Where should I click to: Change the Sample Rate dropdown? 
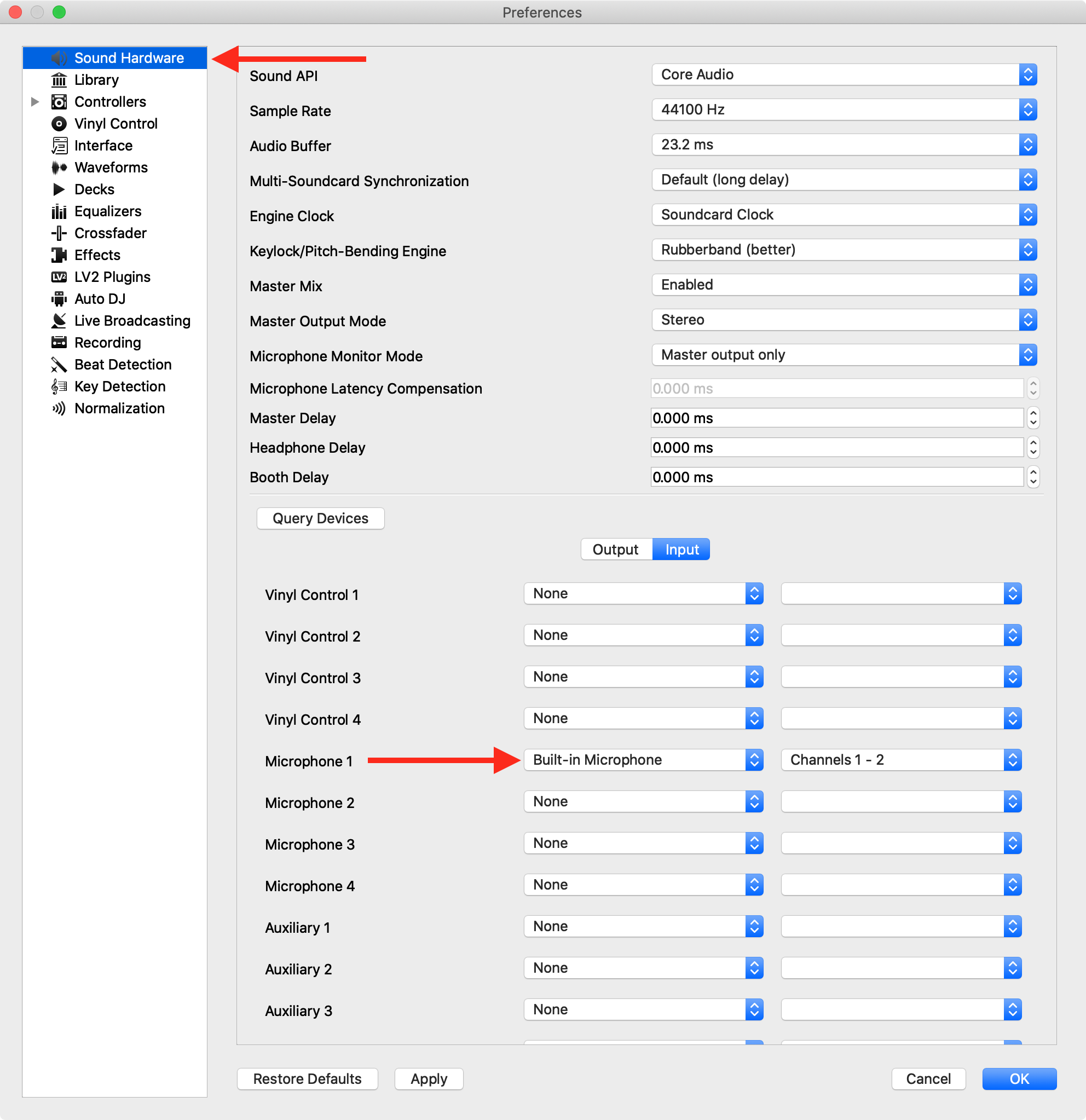coord(844,109)
